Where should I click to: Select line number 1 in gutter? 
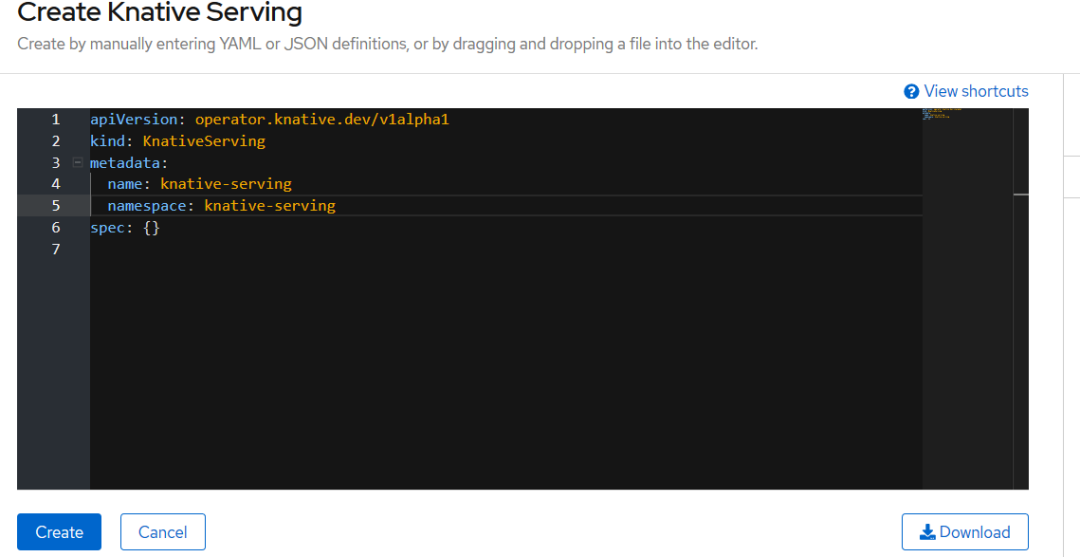pos(56,119)
